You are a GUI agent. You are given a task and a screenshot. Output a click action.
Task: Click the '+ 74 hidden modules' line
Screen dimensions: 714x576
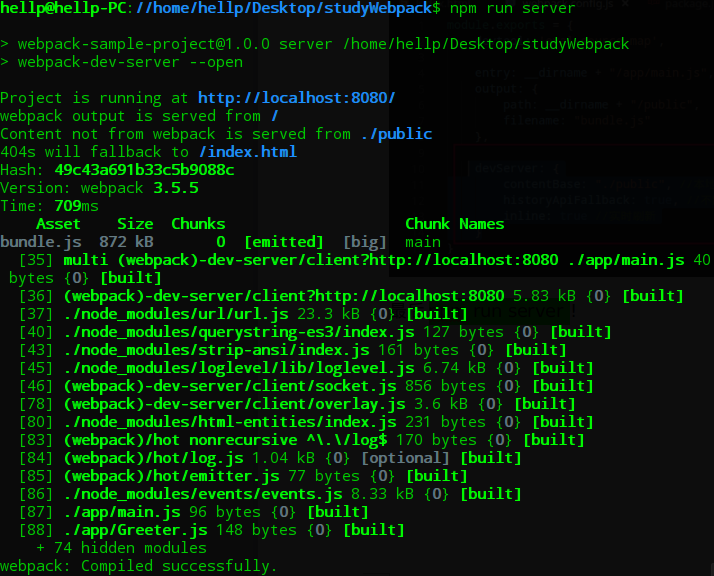[x=122, y=548]
